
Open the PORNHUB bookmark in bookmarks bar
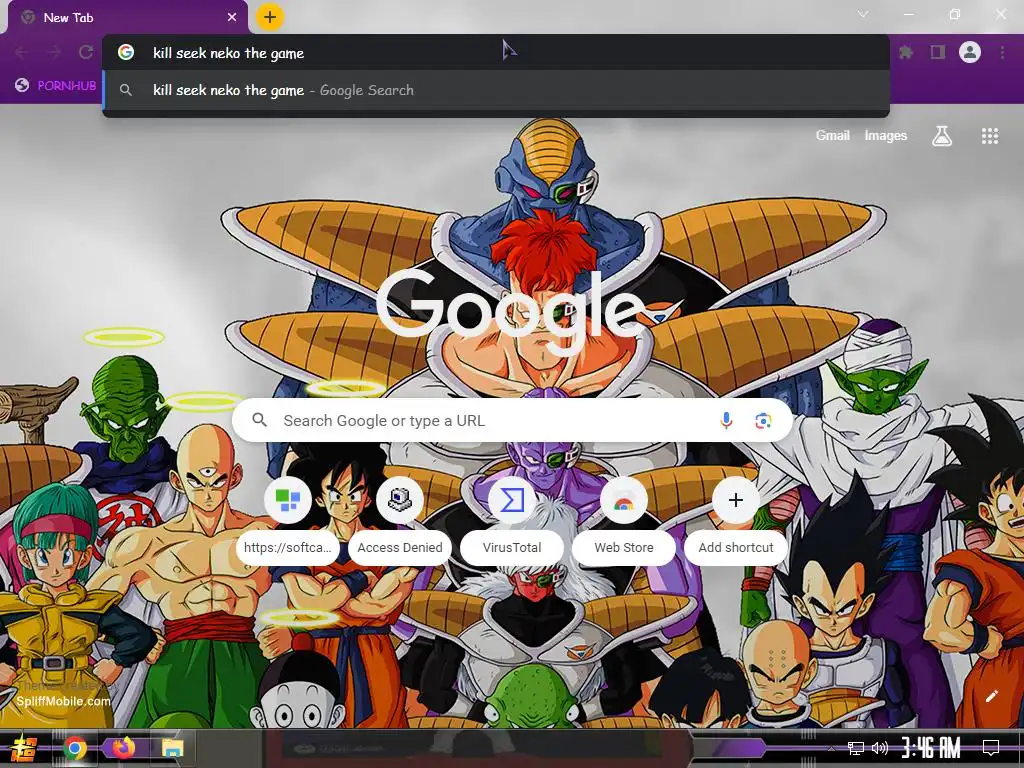pos(56,85)
